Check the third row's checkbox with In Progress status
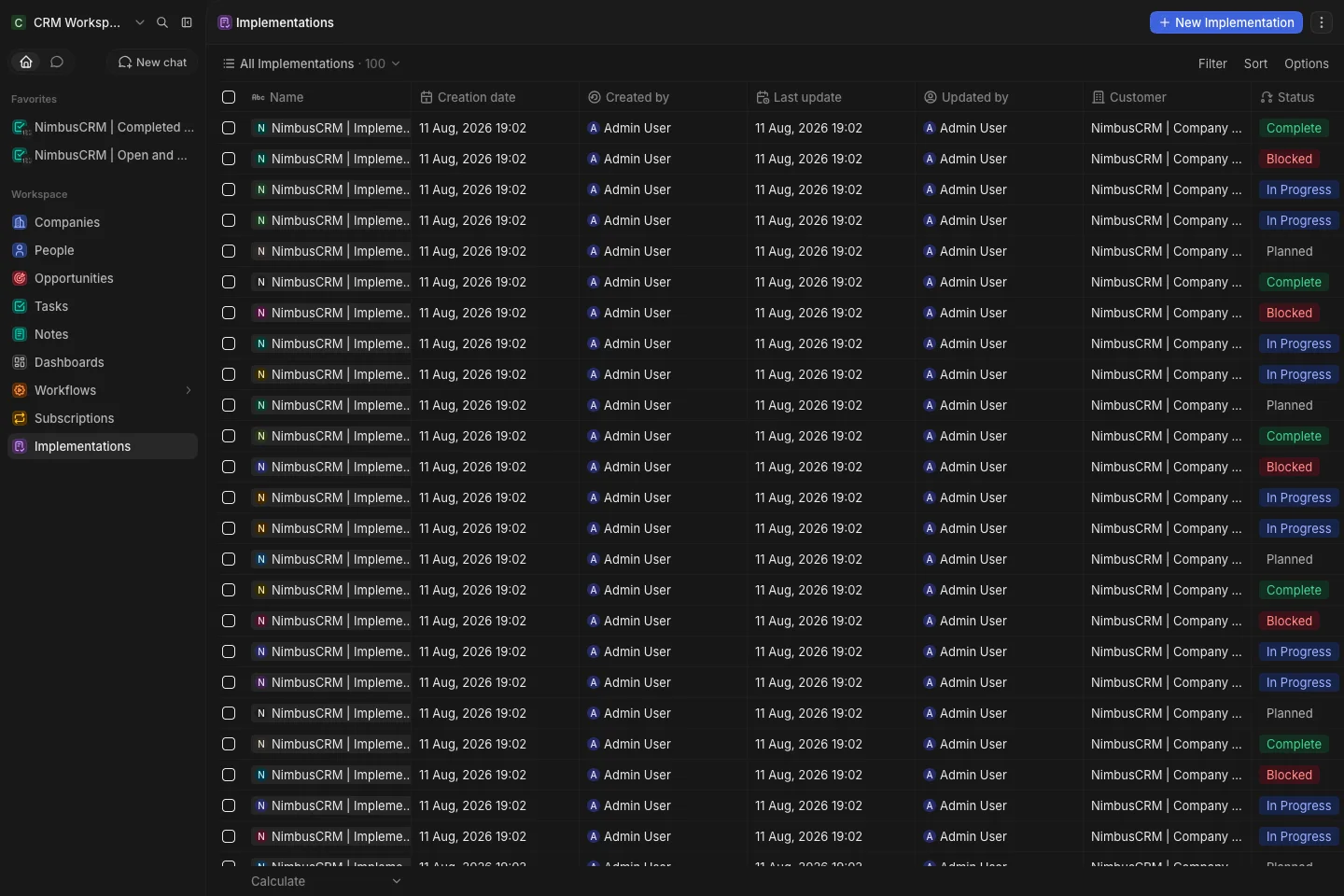The height and width of the screenshot is (896, 1344). point(229,189)
